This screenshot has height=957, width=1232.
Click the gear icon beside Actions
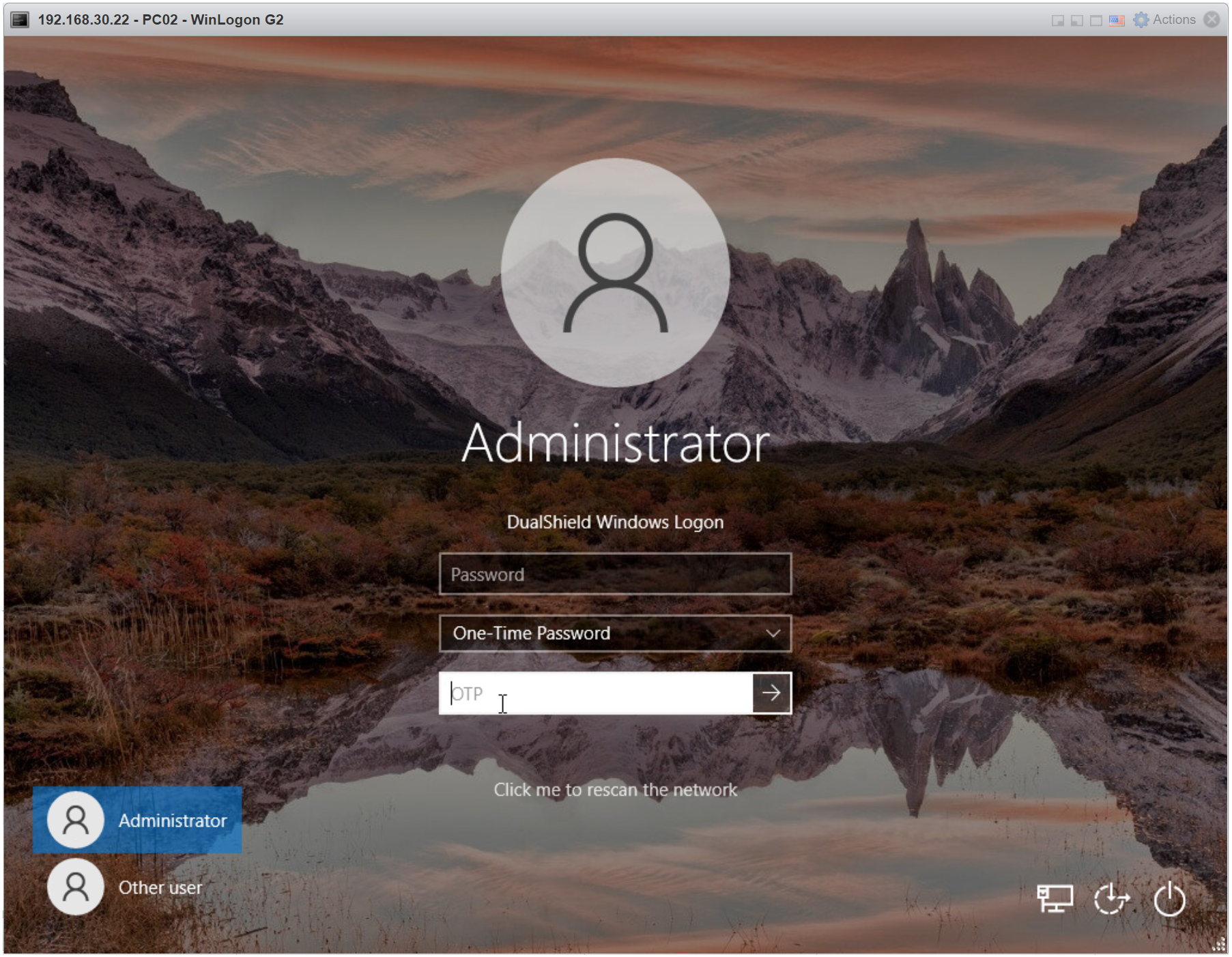click(x=1141, y=20)
